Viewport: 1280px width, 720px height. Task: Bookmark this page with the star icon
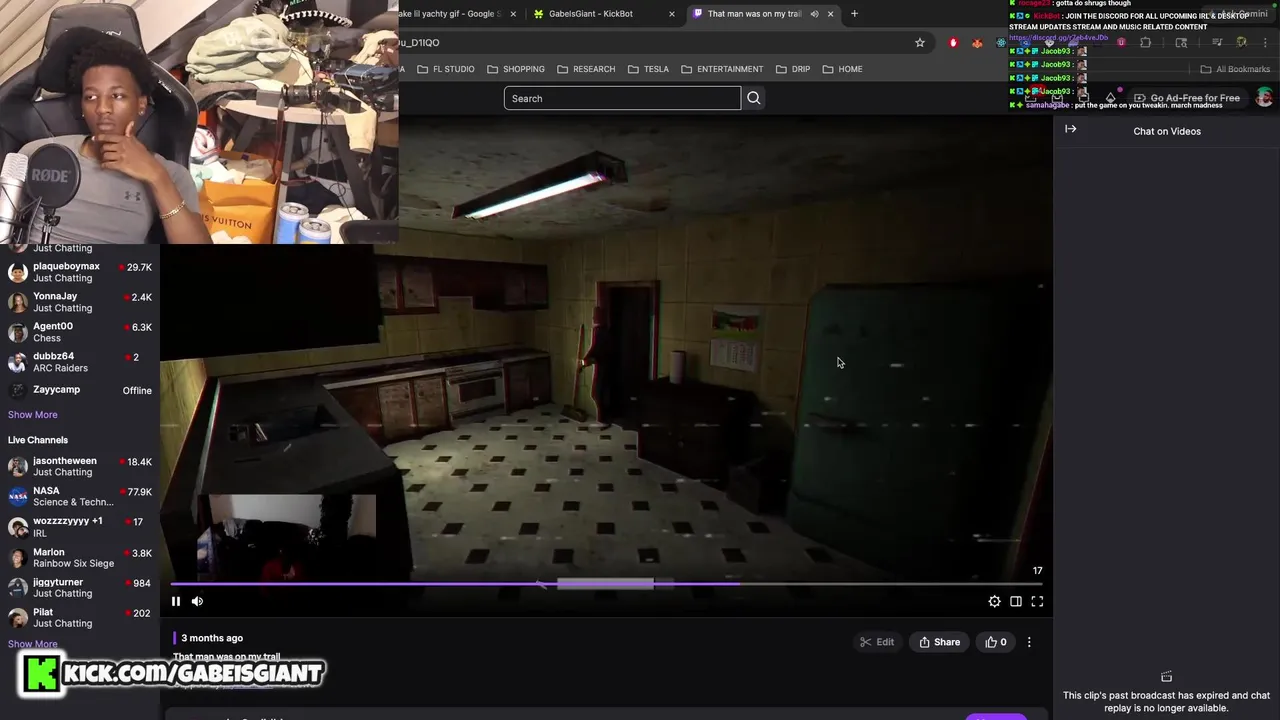[x=920, y=42]
